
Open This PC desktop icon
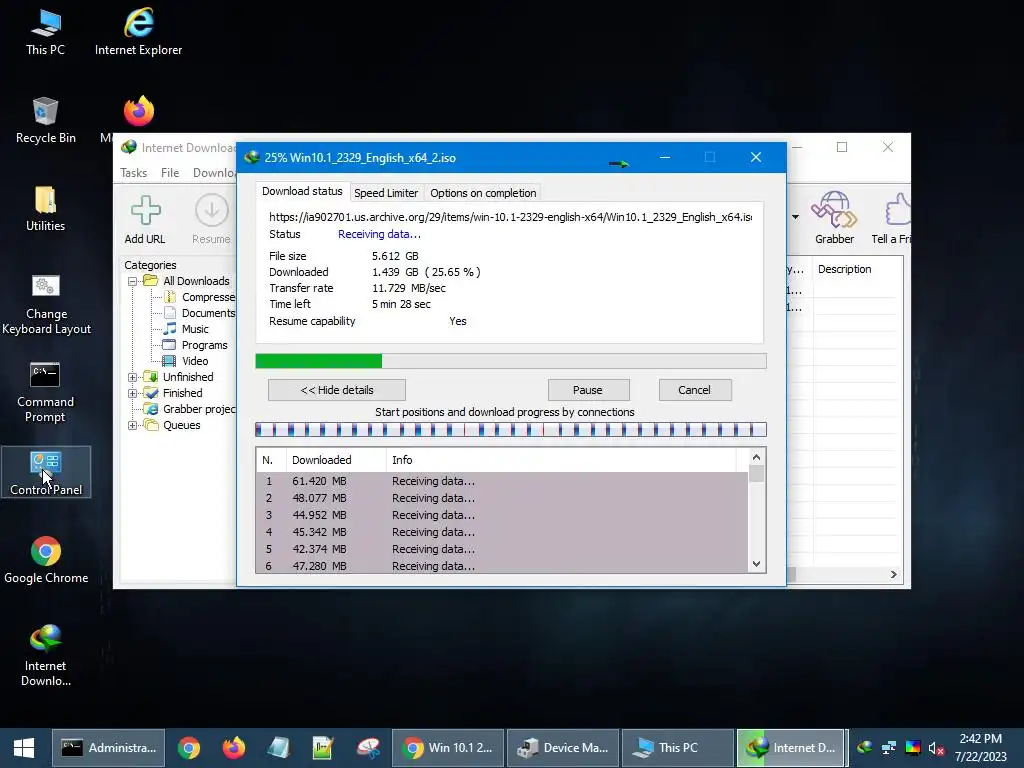coord(45,33)
